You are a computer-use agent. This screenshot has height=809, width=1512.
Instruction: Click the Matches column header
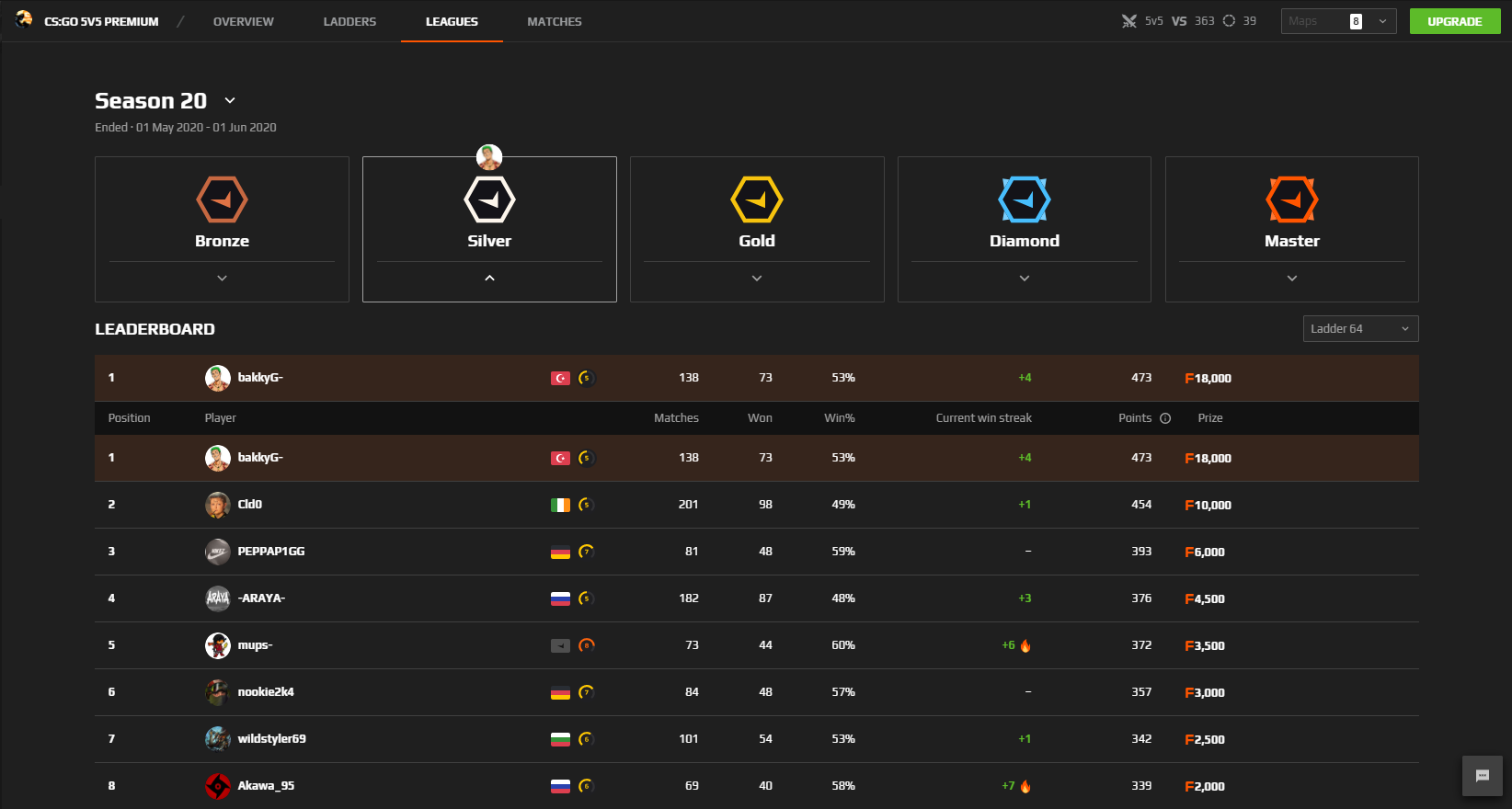tap(676, 418)
